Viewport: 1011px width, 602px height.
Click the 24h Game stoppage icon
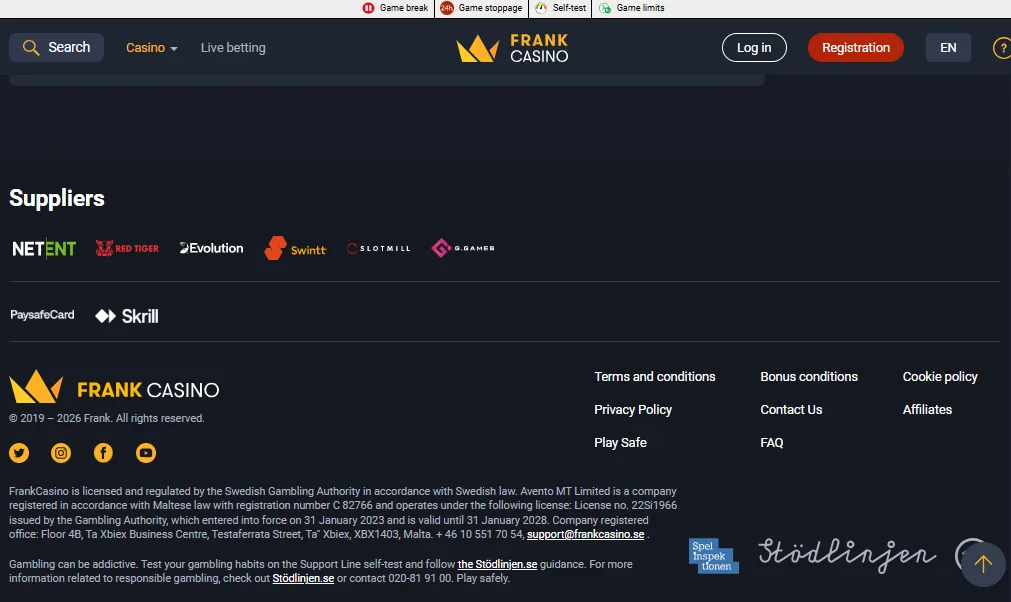(446, 8)
